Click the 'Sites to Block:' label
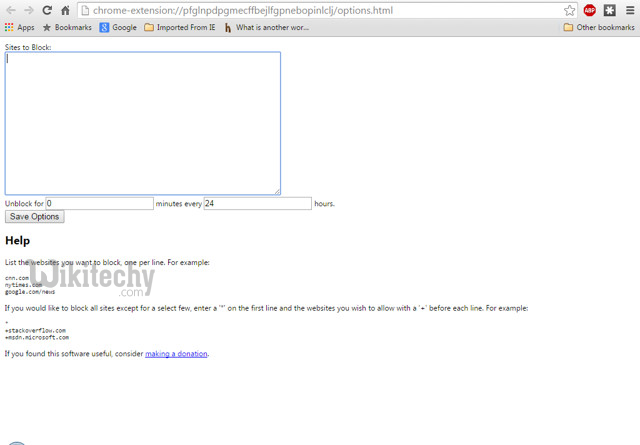The width and height of the screenshot is (640, 445). (28, 47)
